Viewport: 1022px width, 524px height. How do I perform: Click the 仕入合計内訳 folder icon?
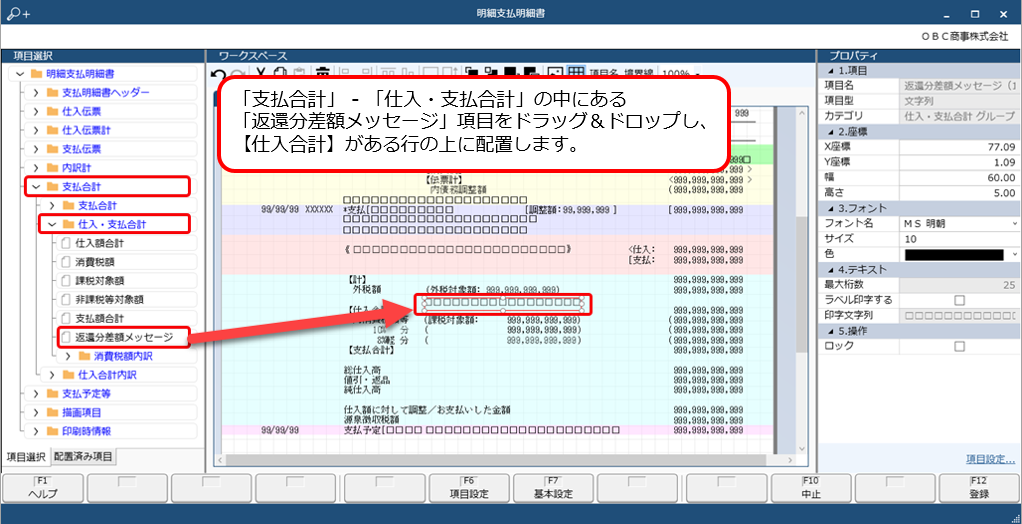point(68,375)
